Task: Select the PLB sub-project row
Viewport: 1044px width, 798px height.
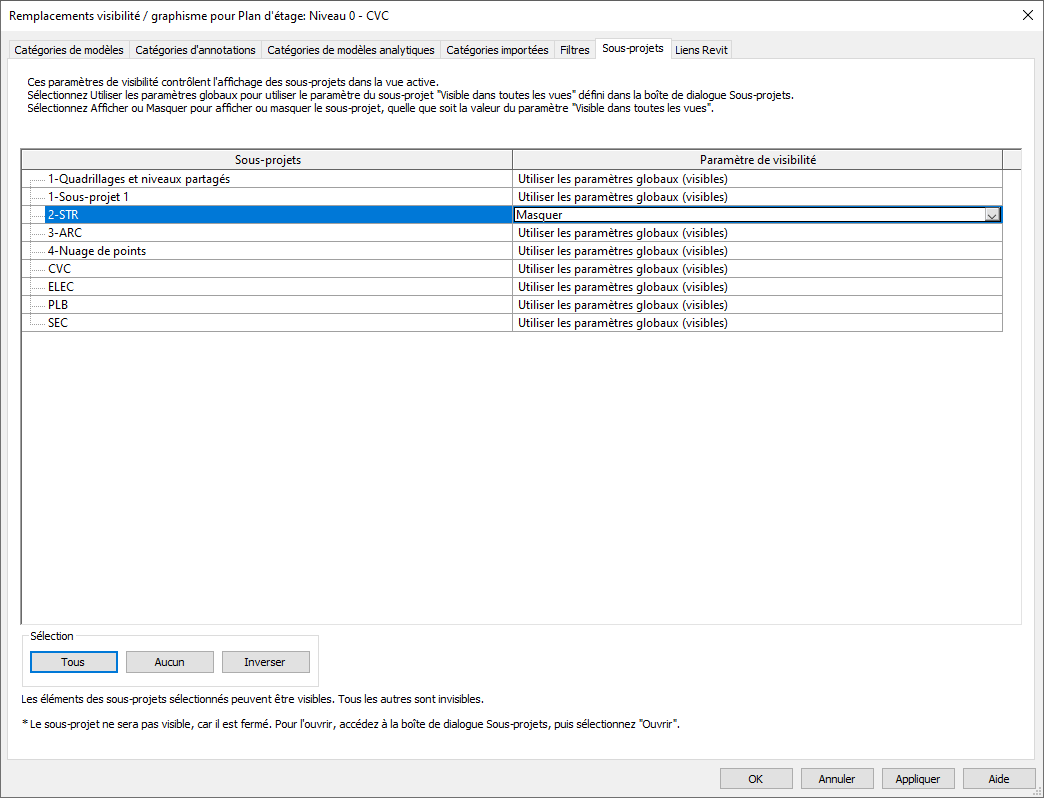Action: click(58, 305)
